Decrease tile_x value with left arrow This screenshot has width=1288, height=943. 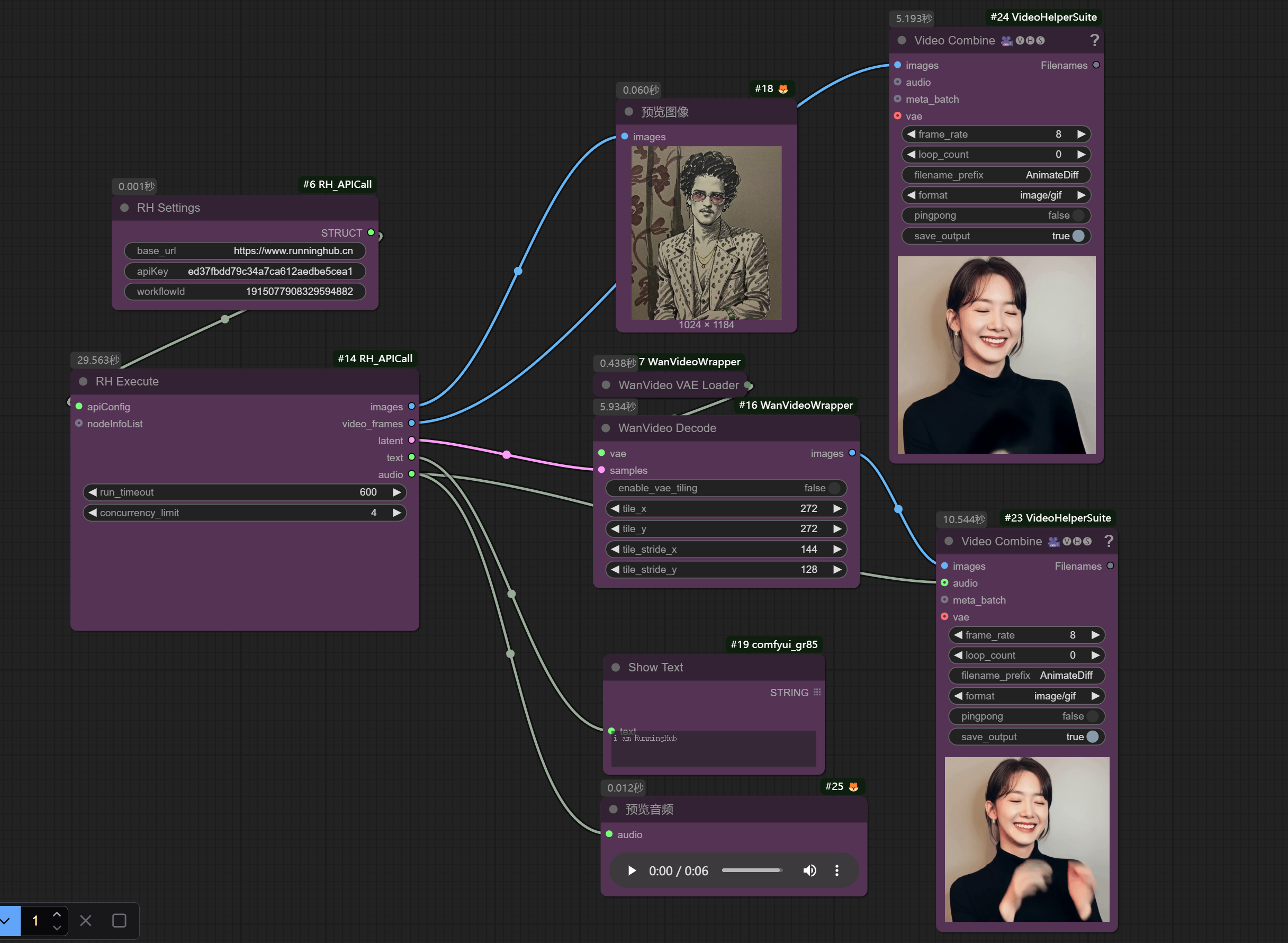pyautogui.click(x=615, y=509)
